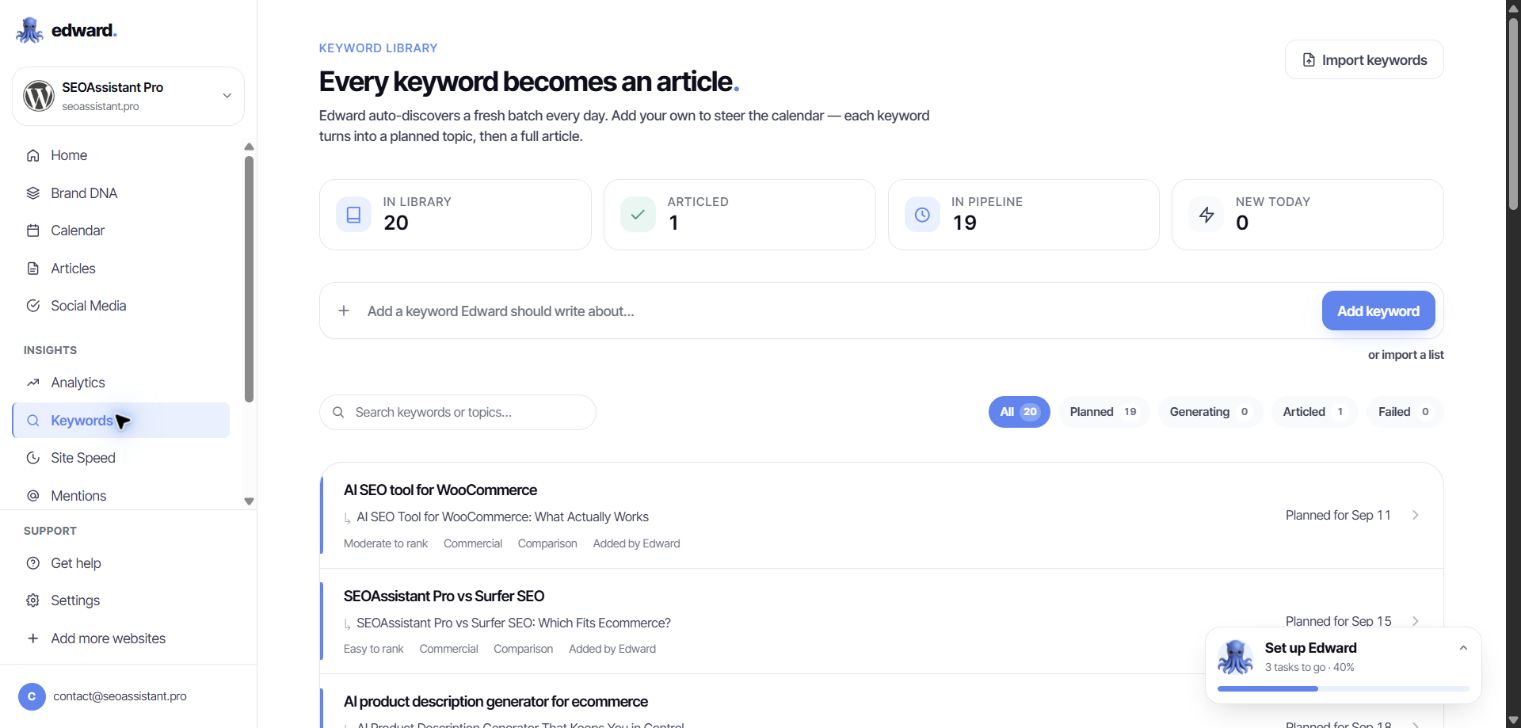Click the Articled checkmark icon
This screenshot has width=1521, height=728.
pyautogui.click(x=638, y=214)
